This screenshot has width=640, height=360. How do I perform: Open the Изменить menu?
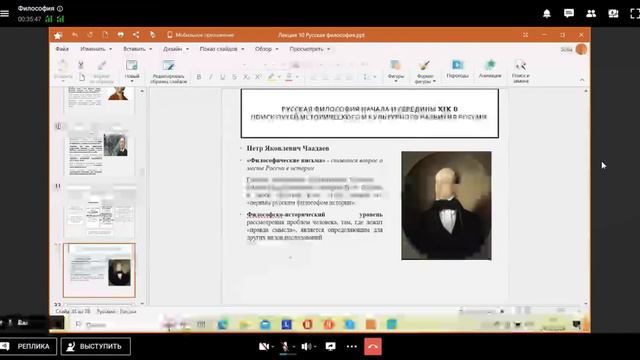point(96,49)
